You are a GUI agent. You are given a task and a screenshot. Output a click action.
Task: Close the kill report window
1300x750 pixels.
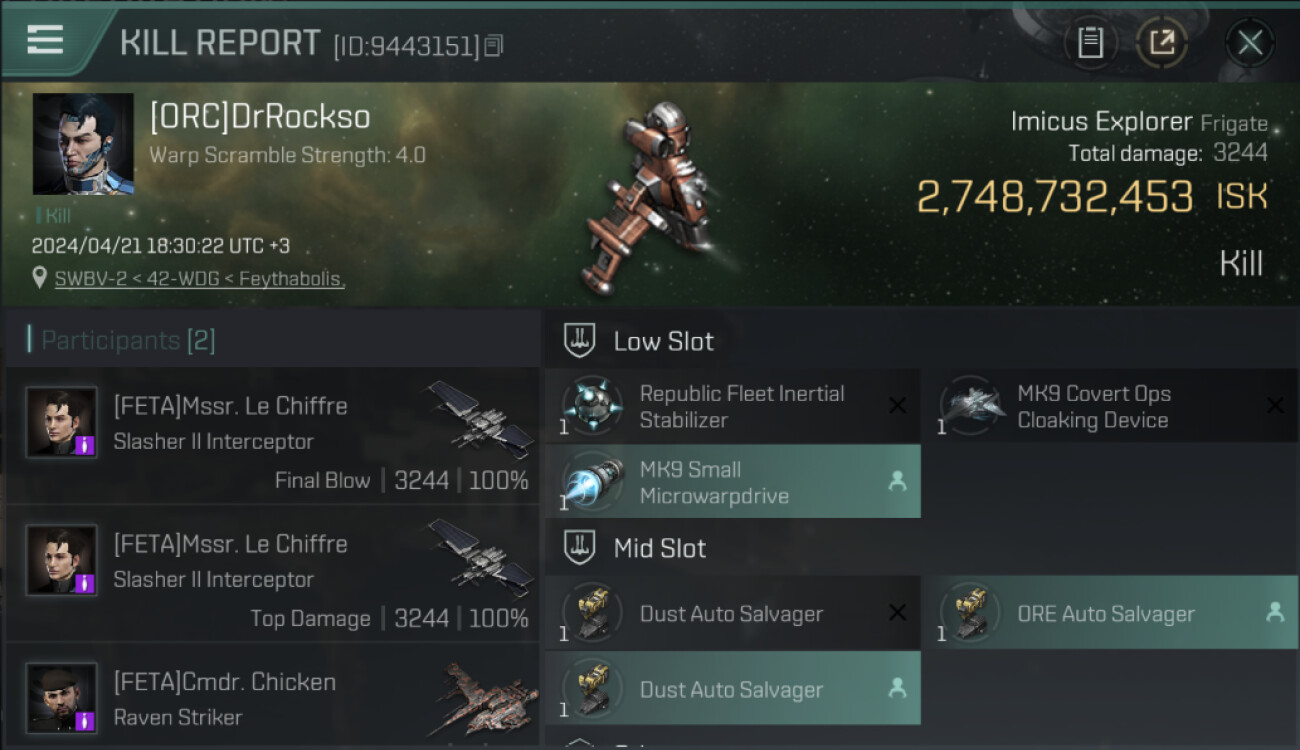point(1250,43)
